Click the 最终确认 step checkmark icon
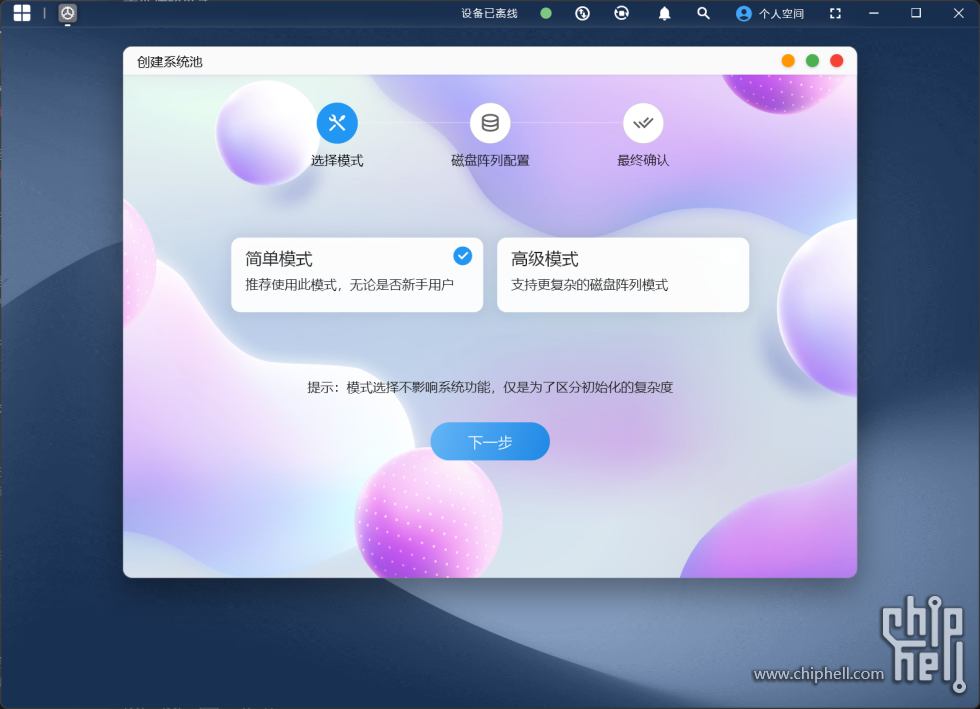The width and height of the screenshot is (980, 709). coord(643,123)
